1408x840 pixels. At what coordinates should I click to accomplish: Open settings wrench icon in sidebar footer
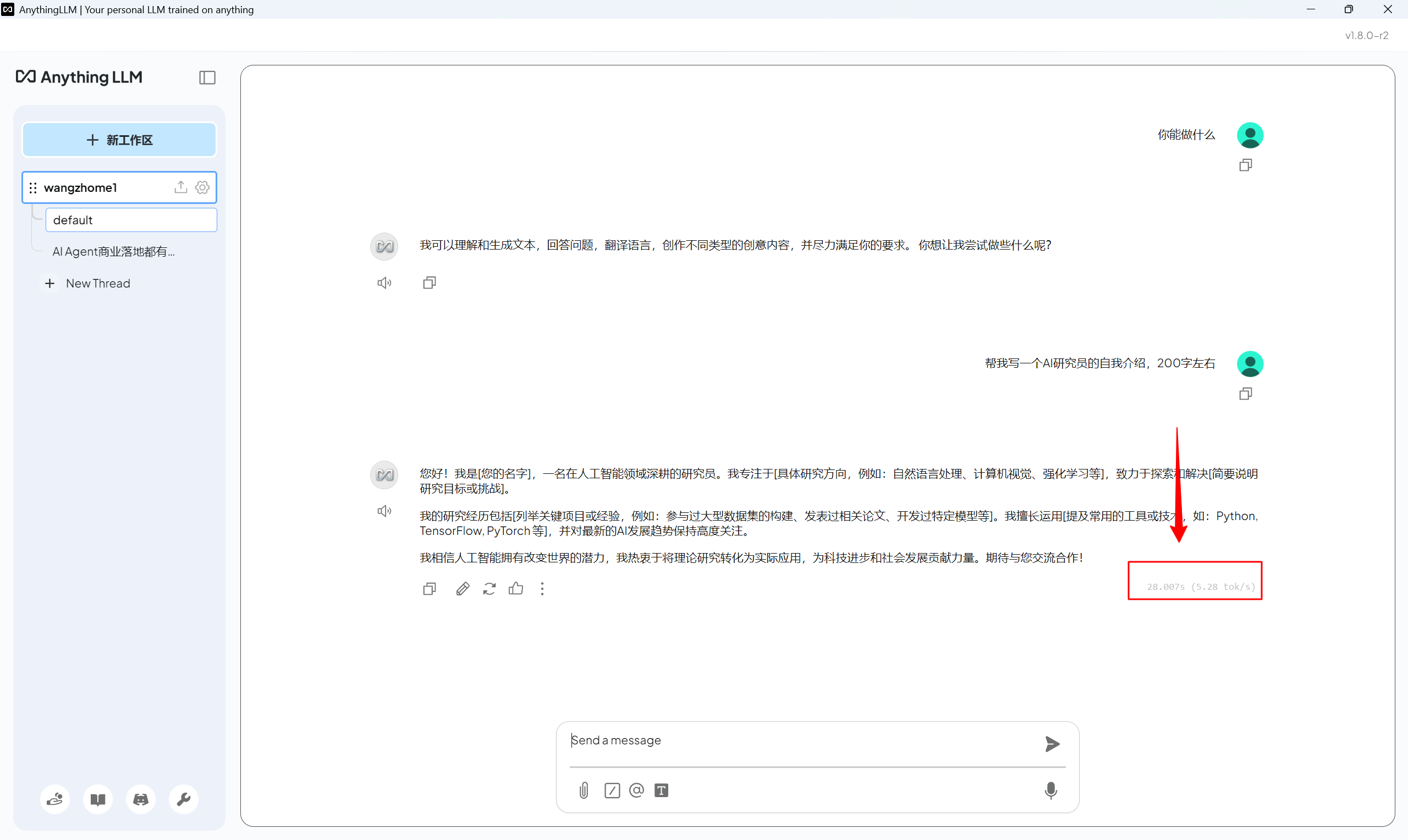(184, 799)
